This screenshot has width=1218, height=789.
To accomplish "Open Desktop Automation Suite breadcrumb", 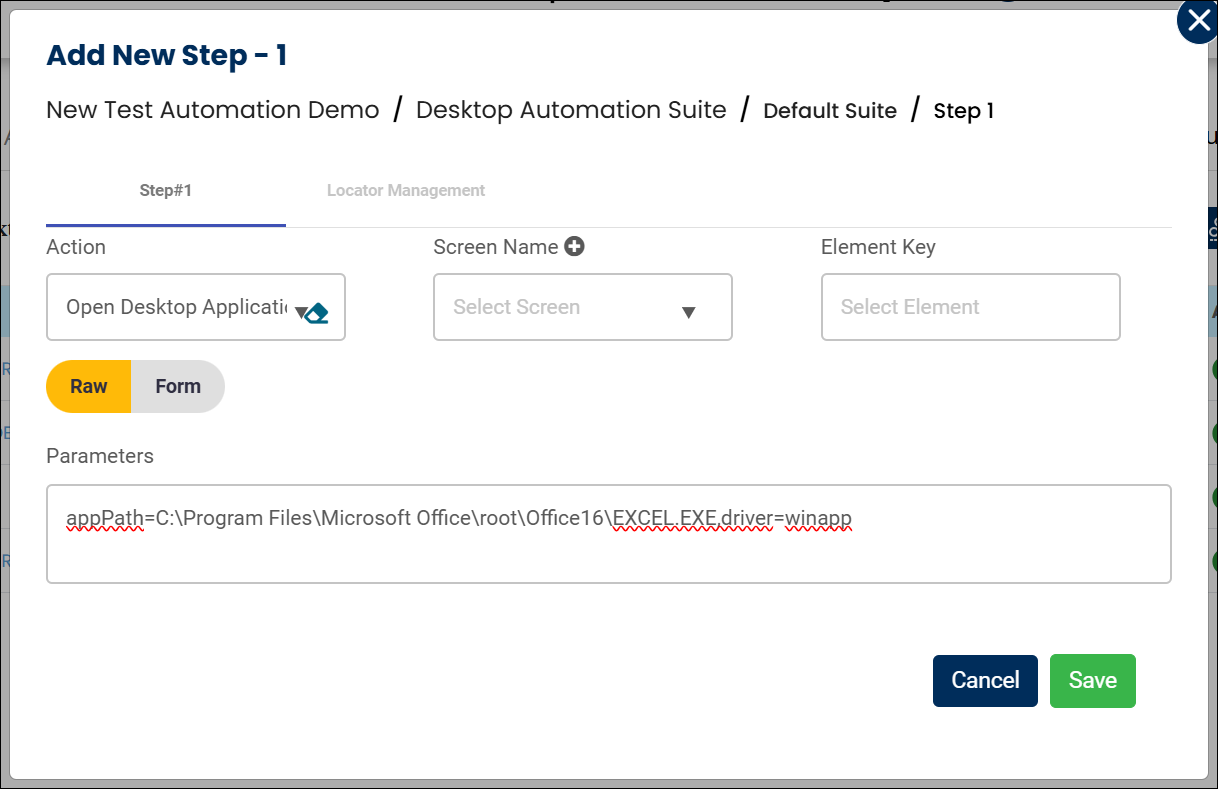I will pyautogui.click(x=571, y=110).
